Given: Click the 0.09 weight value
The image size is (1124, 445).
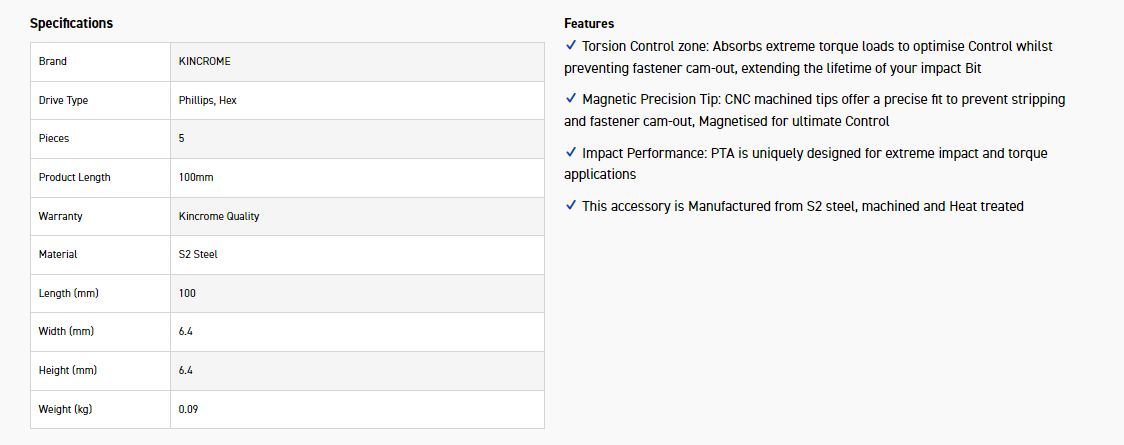Looking at the screenshot, I should pyautogui.click(x=188, y=409).
